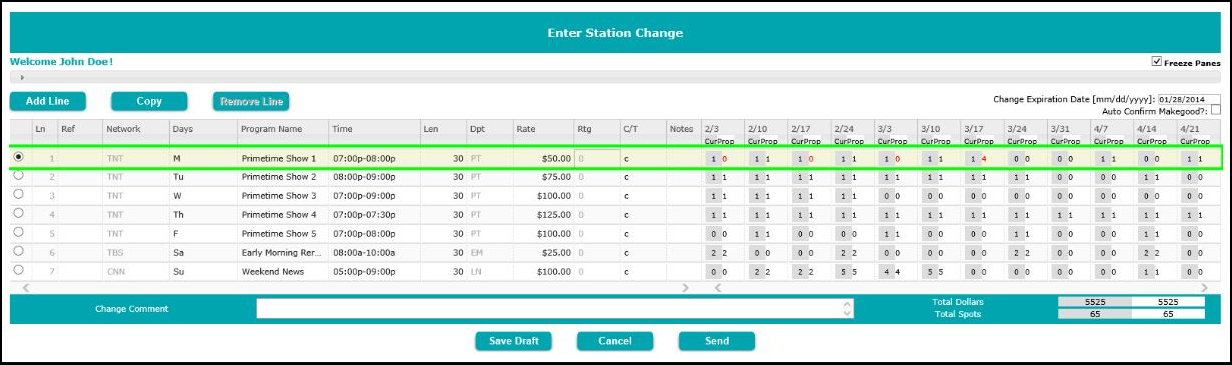Click the $50.00 rate cell
Screen dimensions: 1232x365
[x=557, y=159]
